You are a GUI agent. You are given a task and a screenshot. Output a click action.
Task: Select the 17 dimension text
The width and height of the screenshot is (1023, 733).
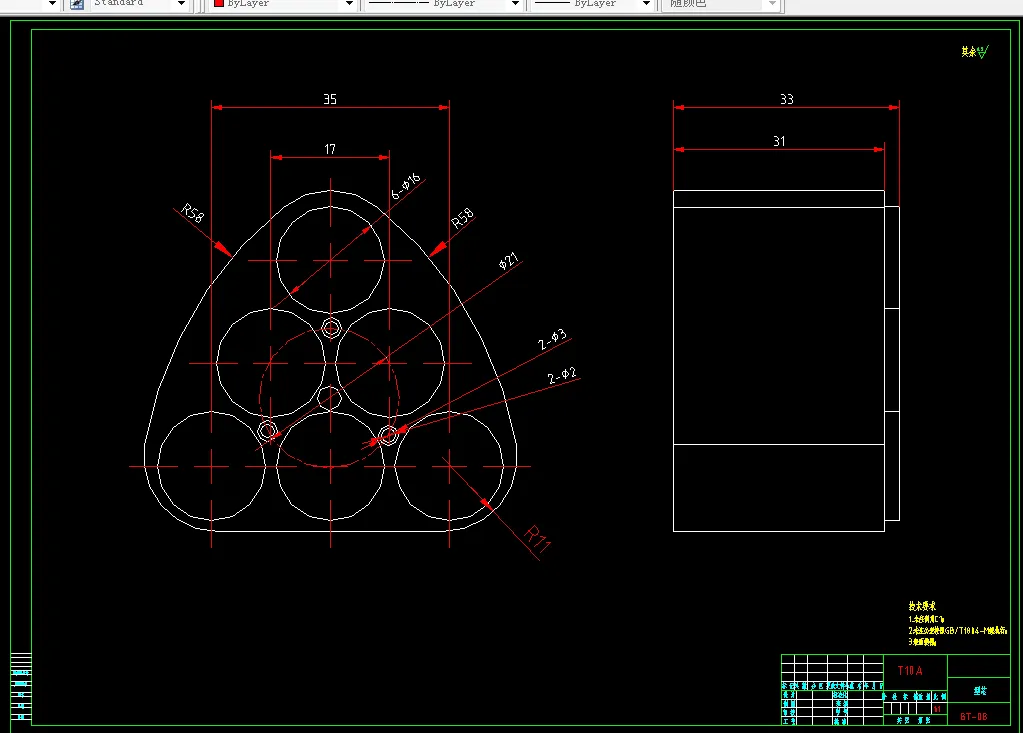[x=330, y=149]
